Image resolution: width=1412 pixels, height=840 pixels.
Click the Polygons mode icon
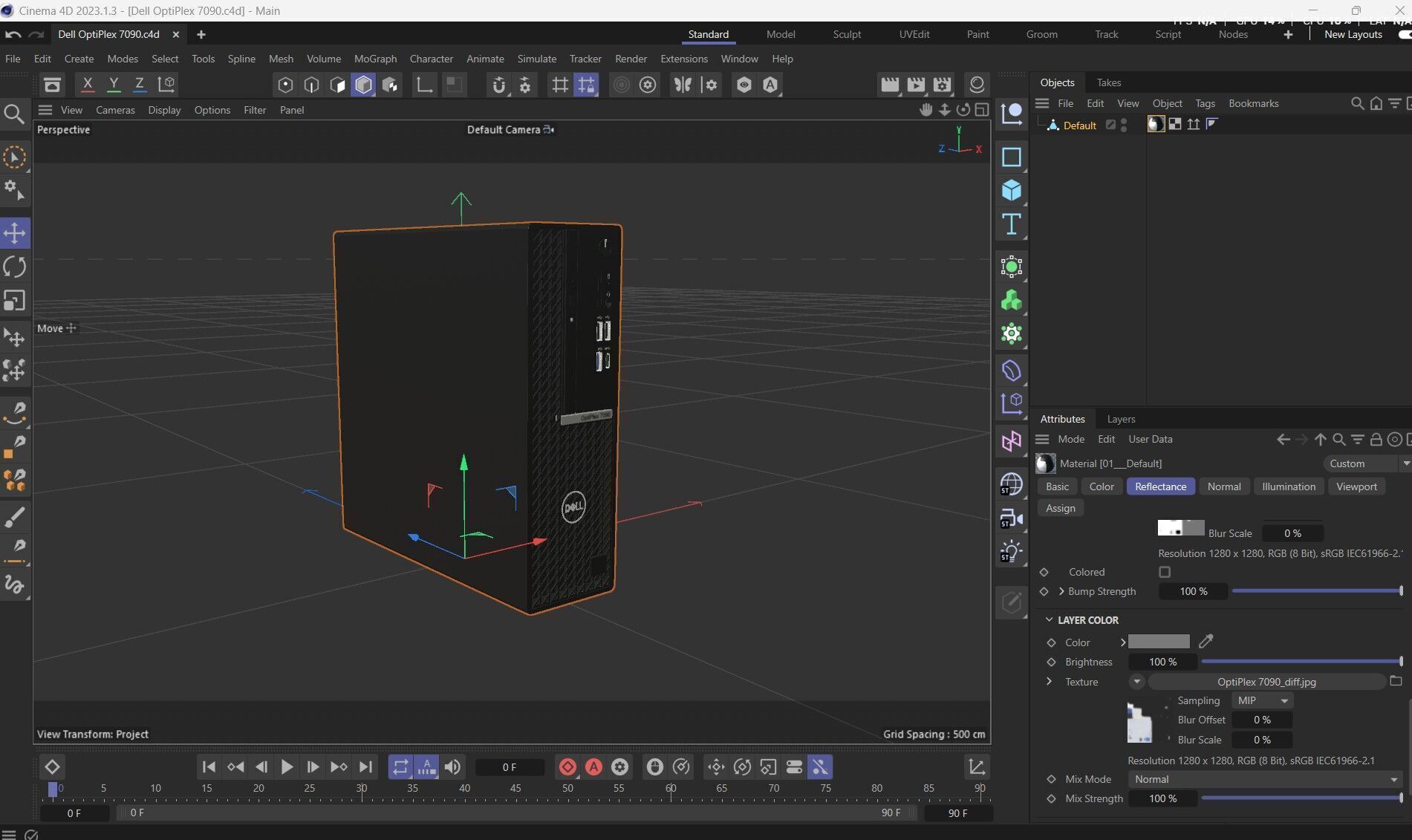click(337, 85)
